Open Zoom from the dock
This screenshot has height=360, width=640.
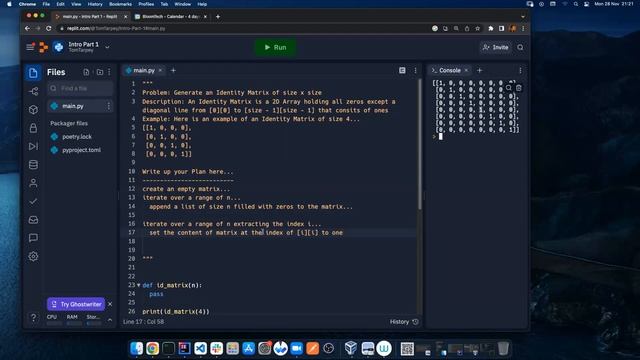click(297, 348)
